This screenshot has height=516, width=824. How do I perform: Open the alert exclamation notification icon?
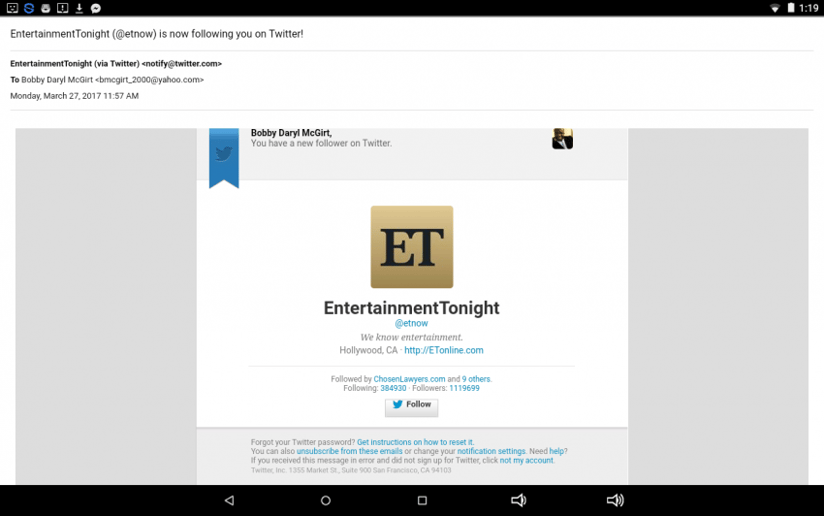point(63,8)
